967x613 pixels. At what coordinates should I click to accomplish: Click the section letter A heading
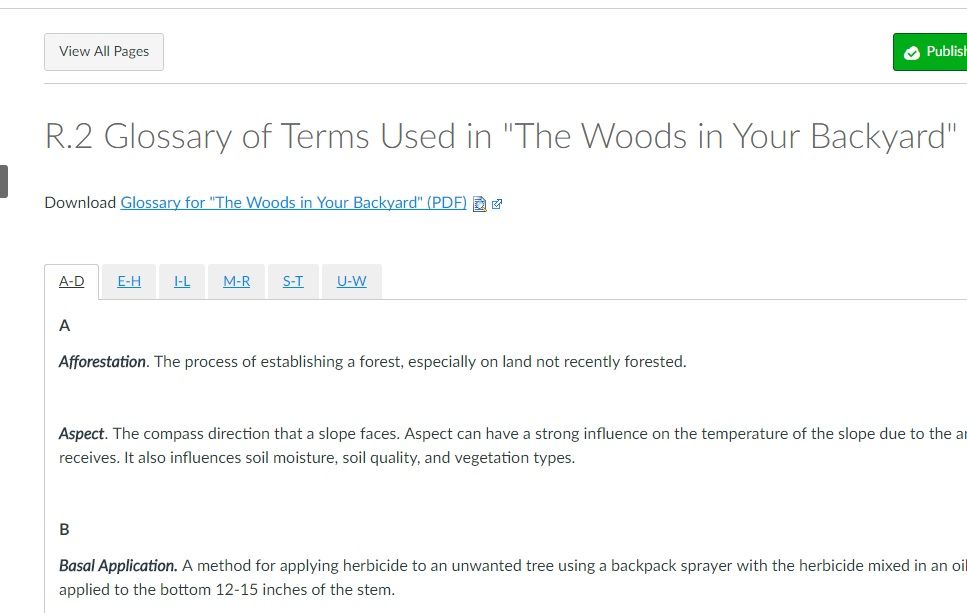(x=65, y=325)
